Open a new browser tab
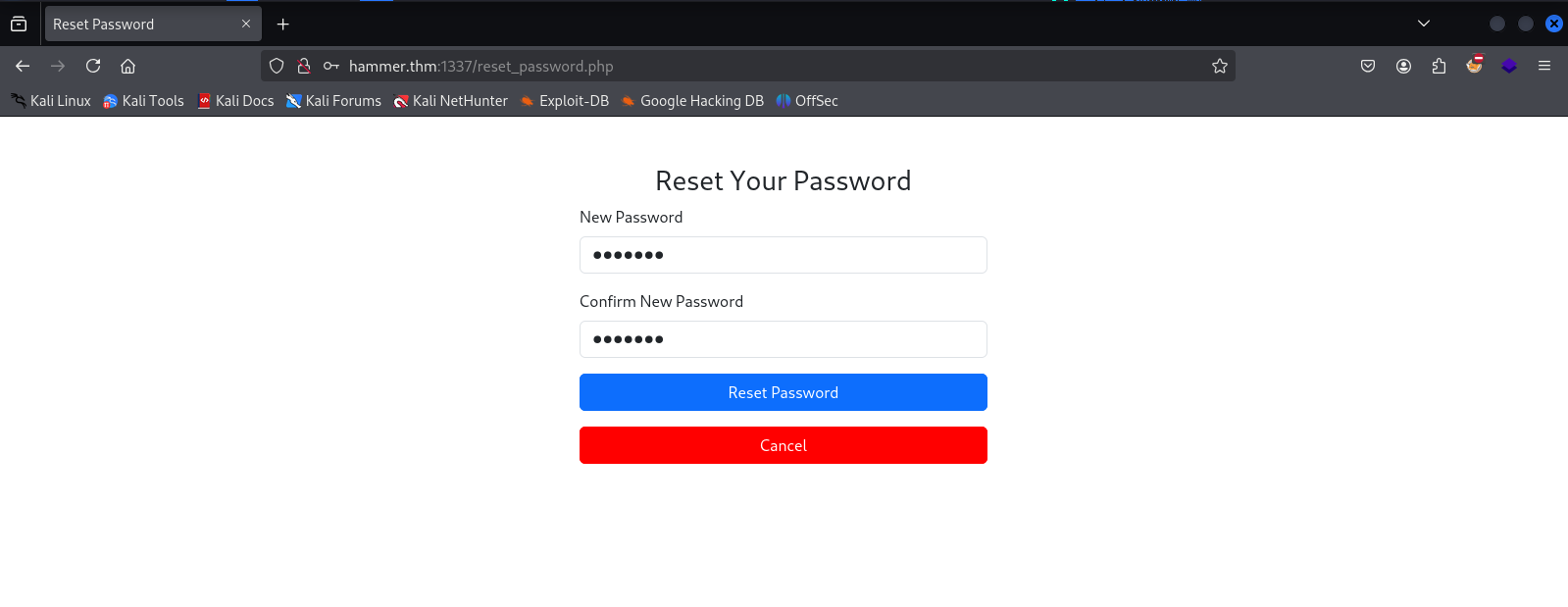Viewport: 1568px width, 607px height. tap(283, 24)
